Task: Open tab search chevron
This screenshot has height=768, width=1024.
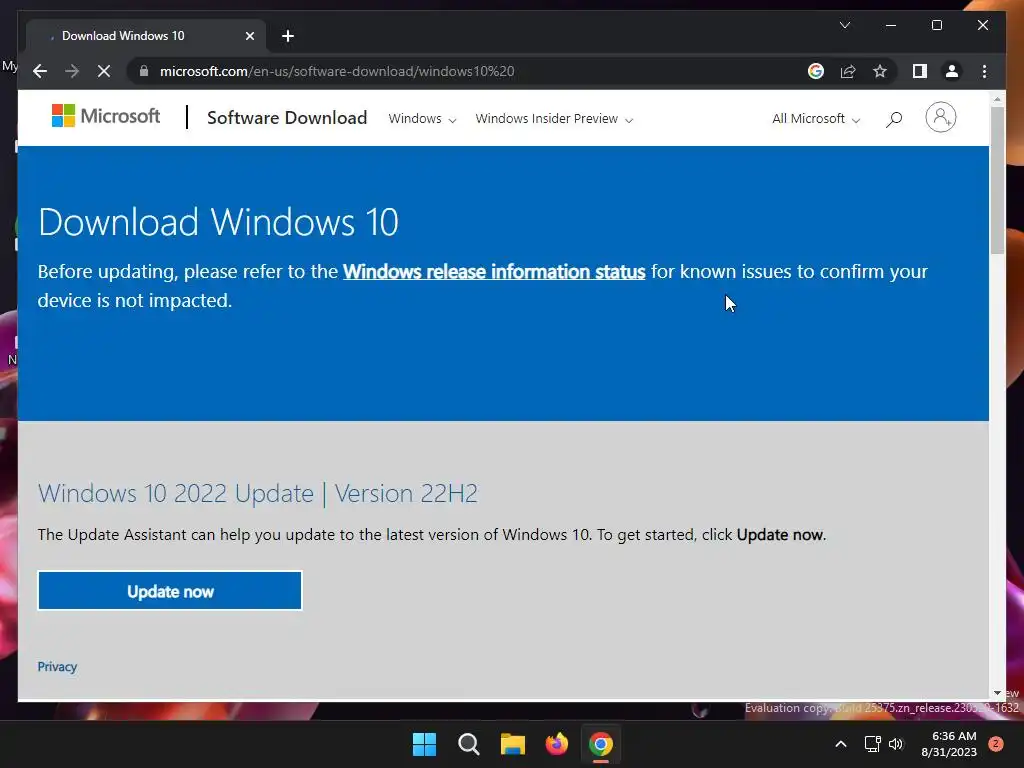Action: point(844,25)
